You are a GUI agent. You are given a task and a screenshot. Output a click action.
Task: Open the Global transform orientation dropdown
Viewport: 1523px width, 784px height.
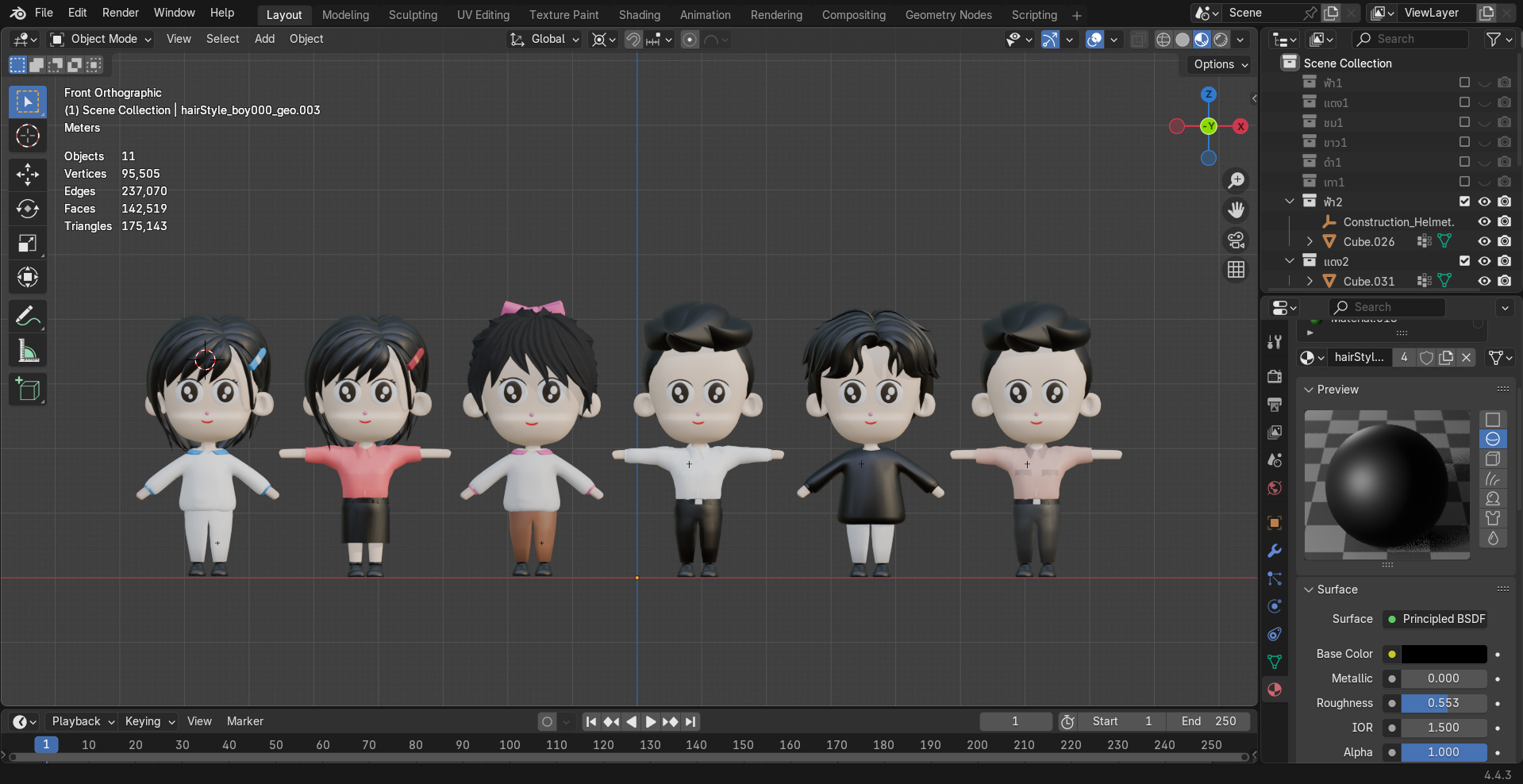pyautogui.click(x=544, y=39)
